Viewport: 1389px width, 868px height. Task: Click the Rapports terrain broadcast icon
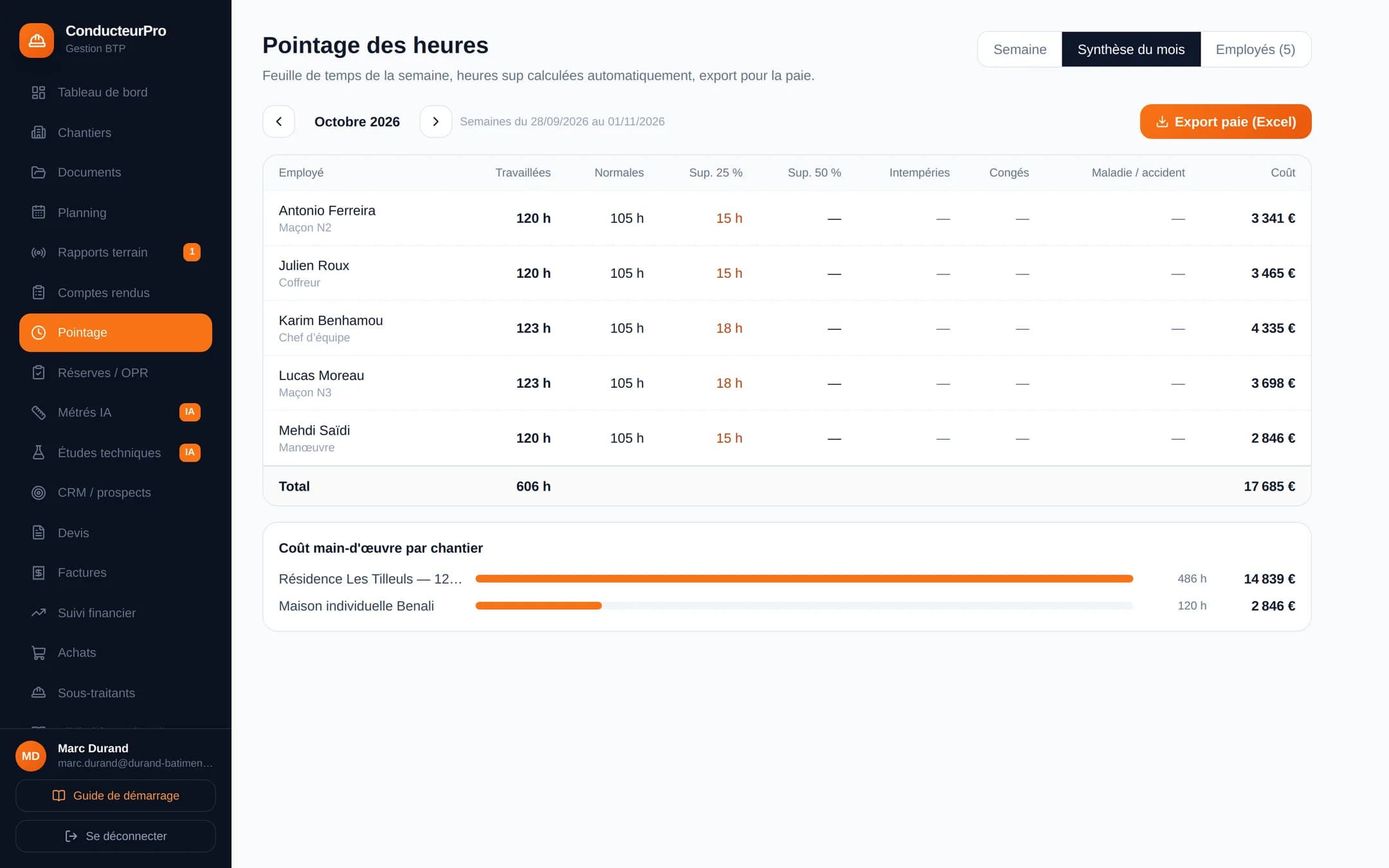tap(39, 253)
